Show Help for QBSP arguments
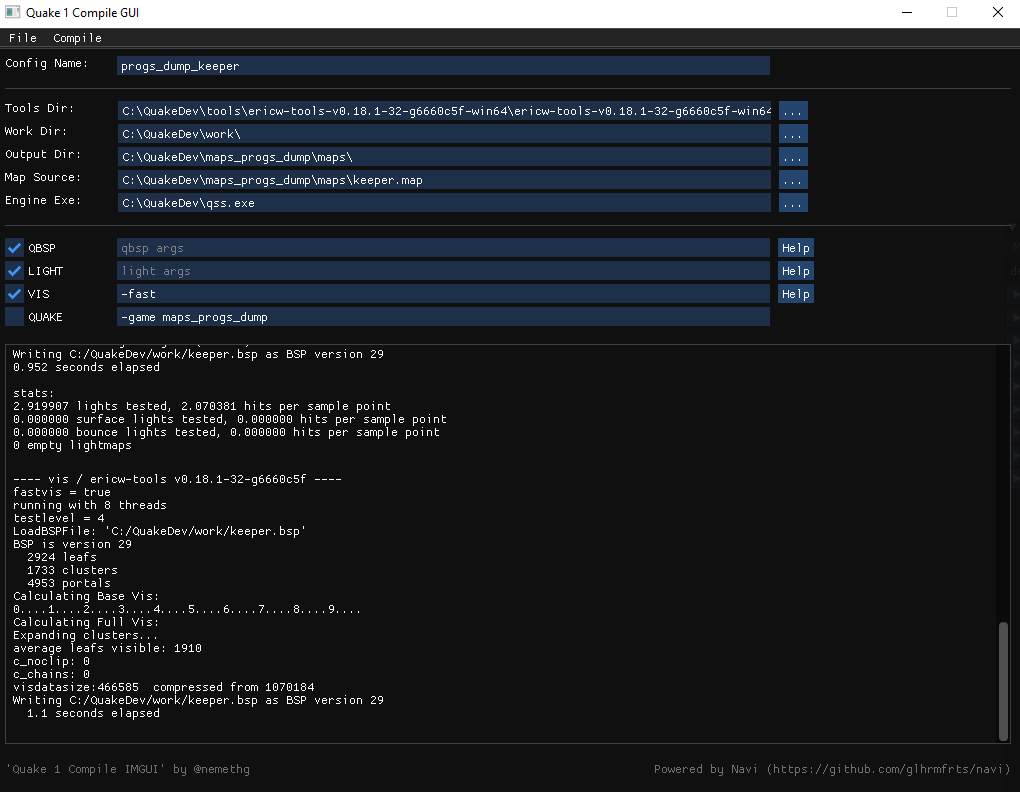This screenshot has width=1020, height=792. pyautogui.click(x=795, y=247)
